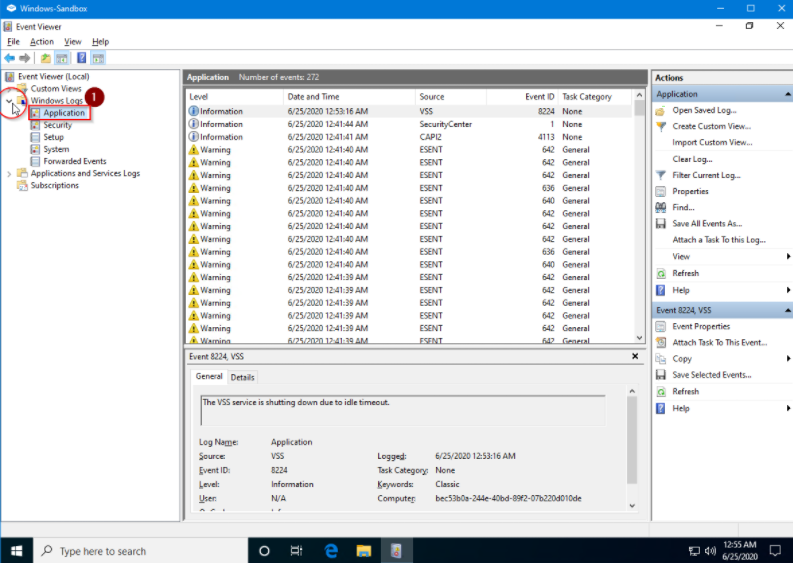Click Save All Events As disk icon
Image resolution: width=793 pixels, height=563 pixels.
pyautogui.click(x=661, y=224)
